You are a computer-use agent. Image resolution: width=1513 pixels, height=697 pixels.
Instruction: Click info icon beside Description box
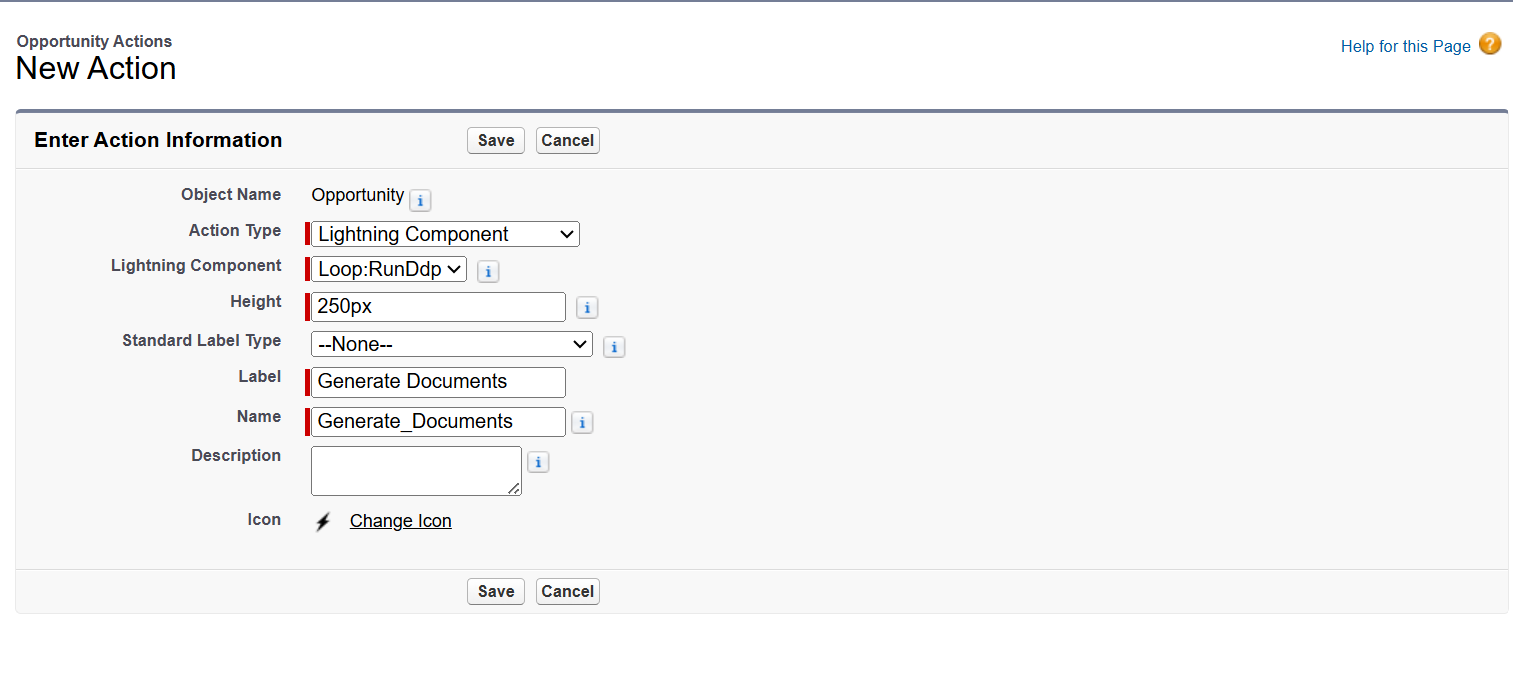pyautogui.click(x=538, y=462)
